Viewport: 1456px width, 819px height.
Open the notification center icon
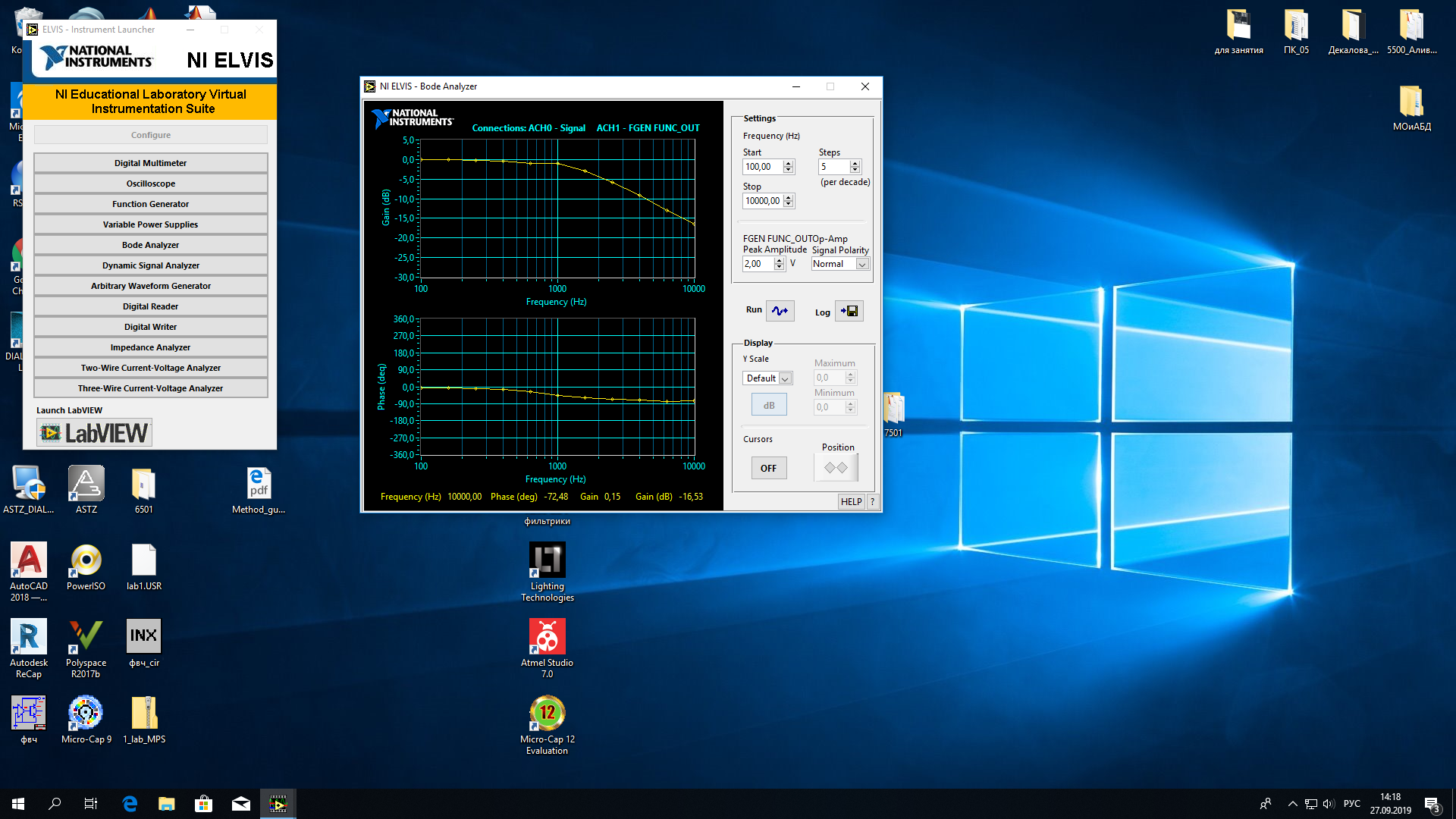[x=1432, y=804]
